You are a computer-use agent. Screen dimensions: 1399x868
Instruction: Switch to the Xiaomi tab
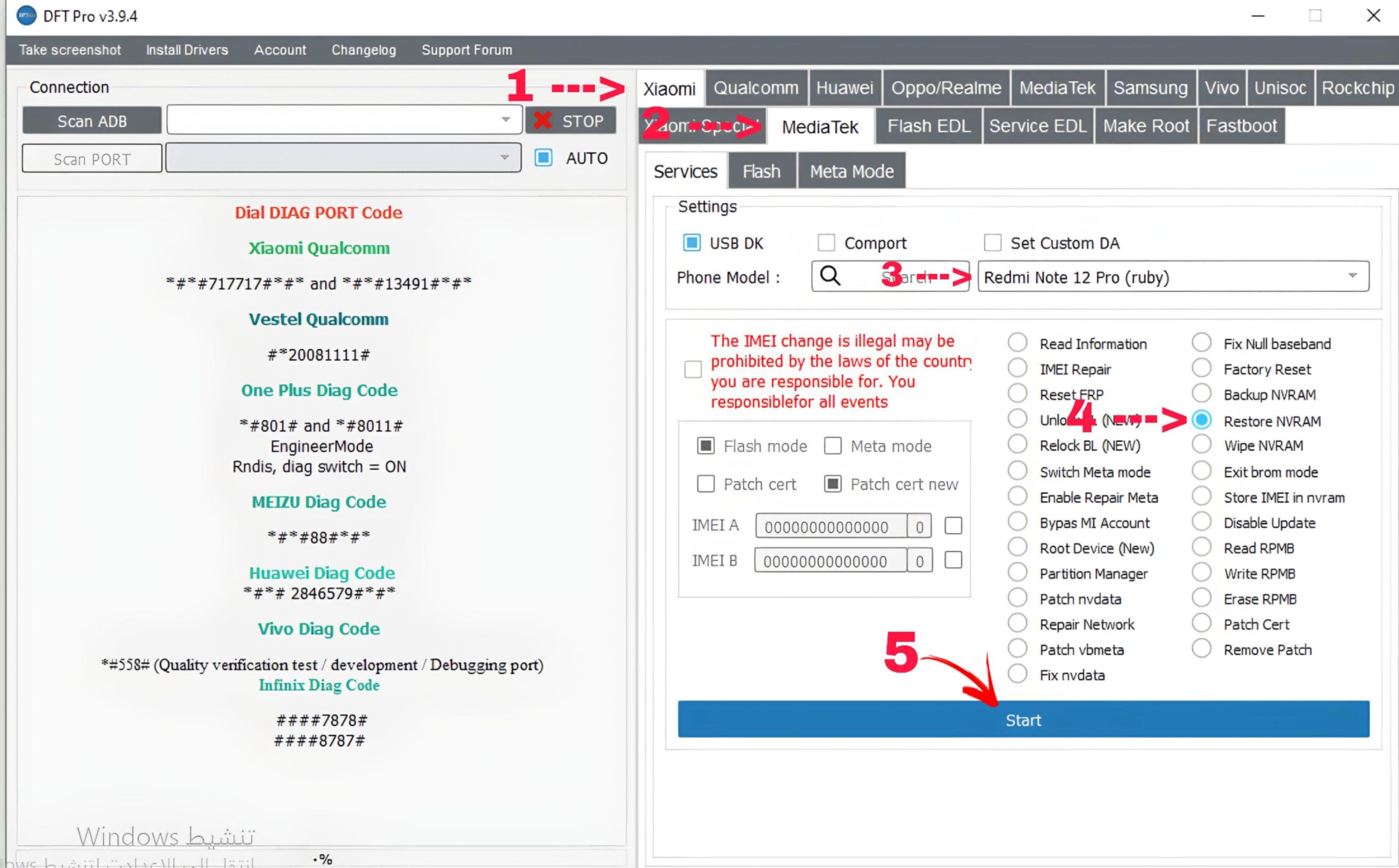(x=669, y=88)
